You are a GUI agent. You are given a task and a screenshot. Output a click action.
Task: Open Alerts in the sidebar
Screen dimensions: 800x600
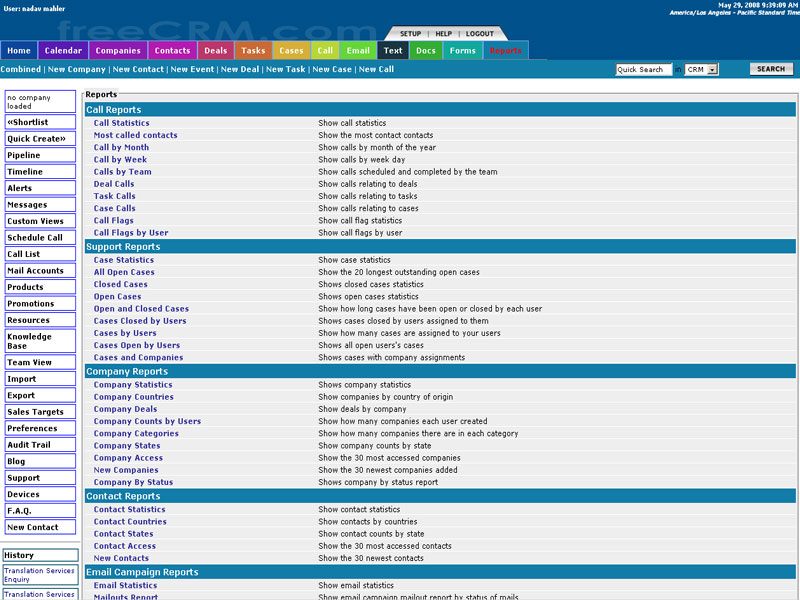40,188
